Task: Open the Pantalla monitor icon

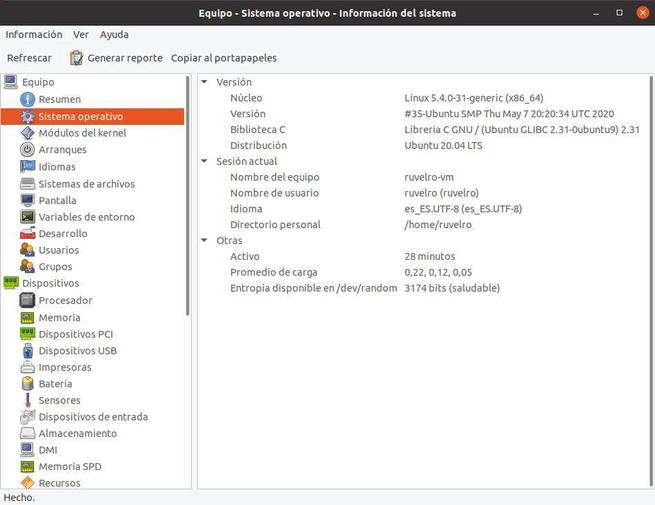Action: pyautogui.click(x=28, y=200)
